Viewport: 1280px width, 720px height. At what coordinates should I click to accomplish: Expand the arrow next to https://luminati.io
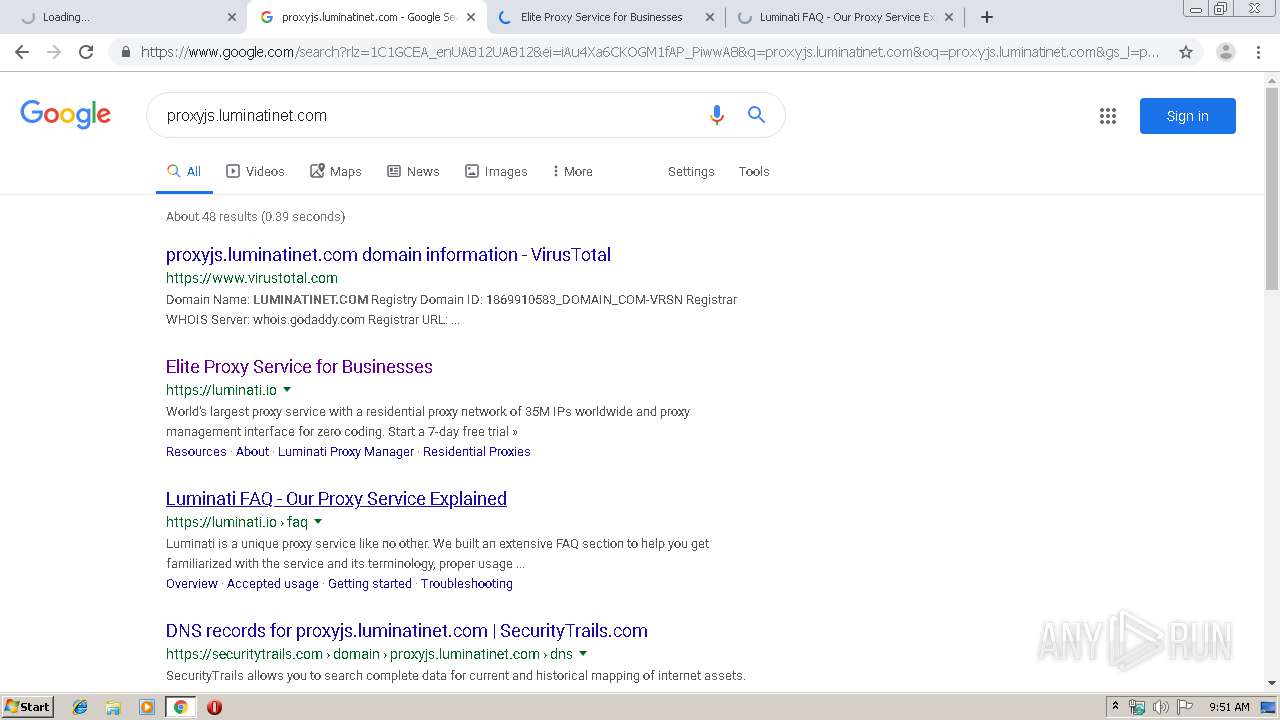(x=287, y=389)
